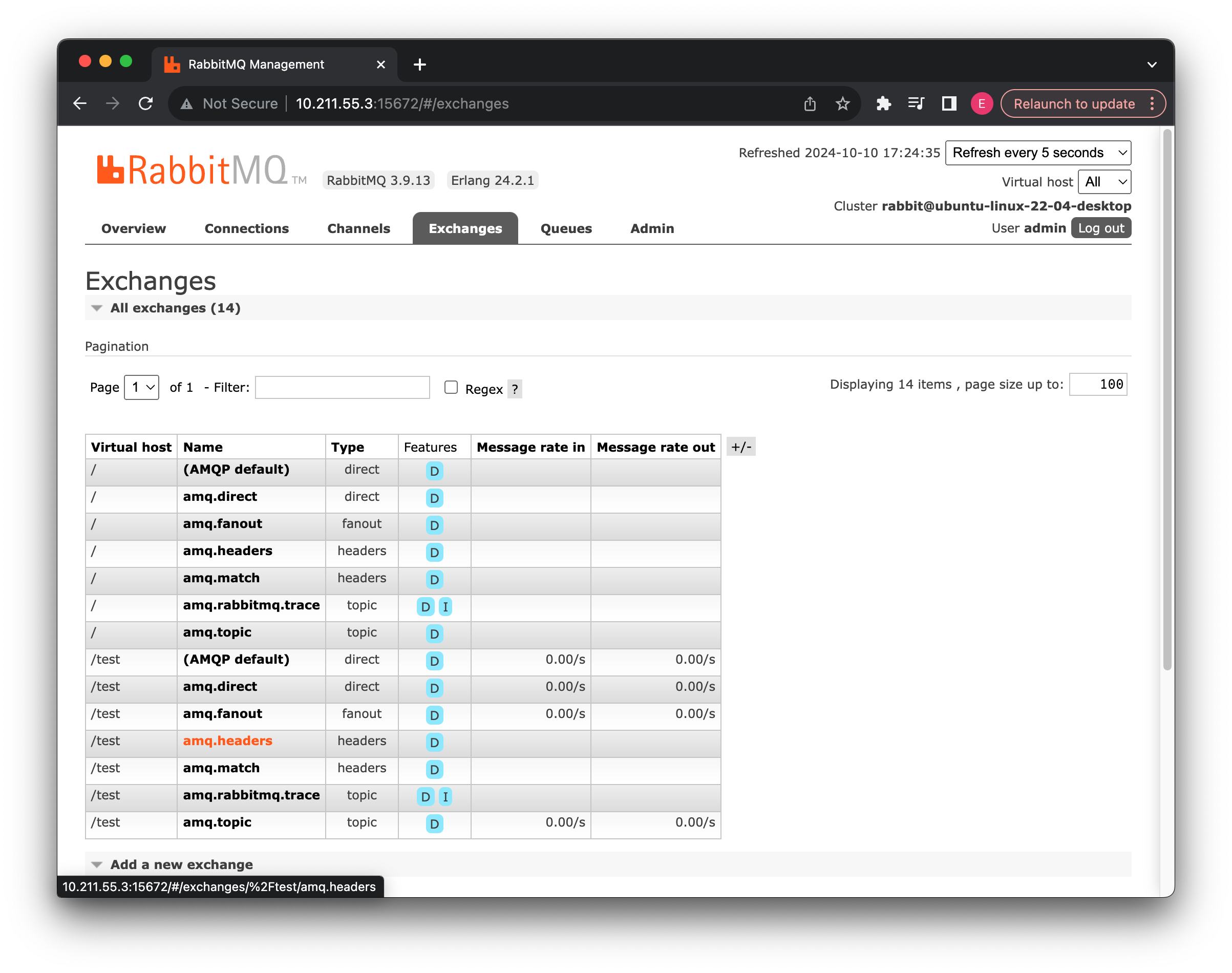Click the Filter input field
The height and width of the screenshot is (973, 1232).
[343, 387]
